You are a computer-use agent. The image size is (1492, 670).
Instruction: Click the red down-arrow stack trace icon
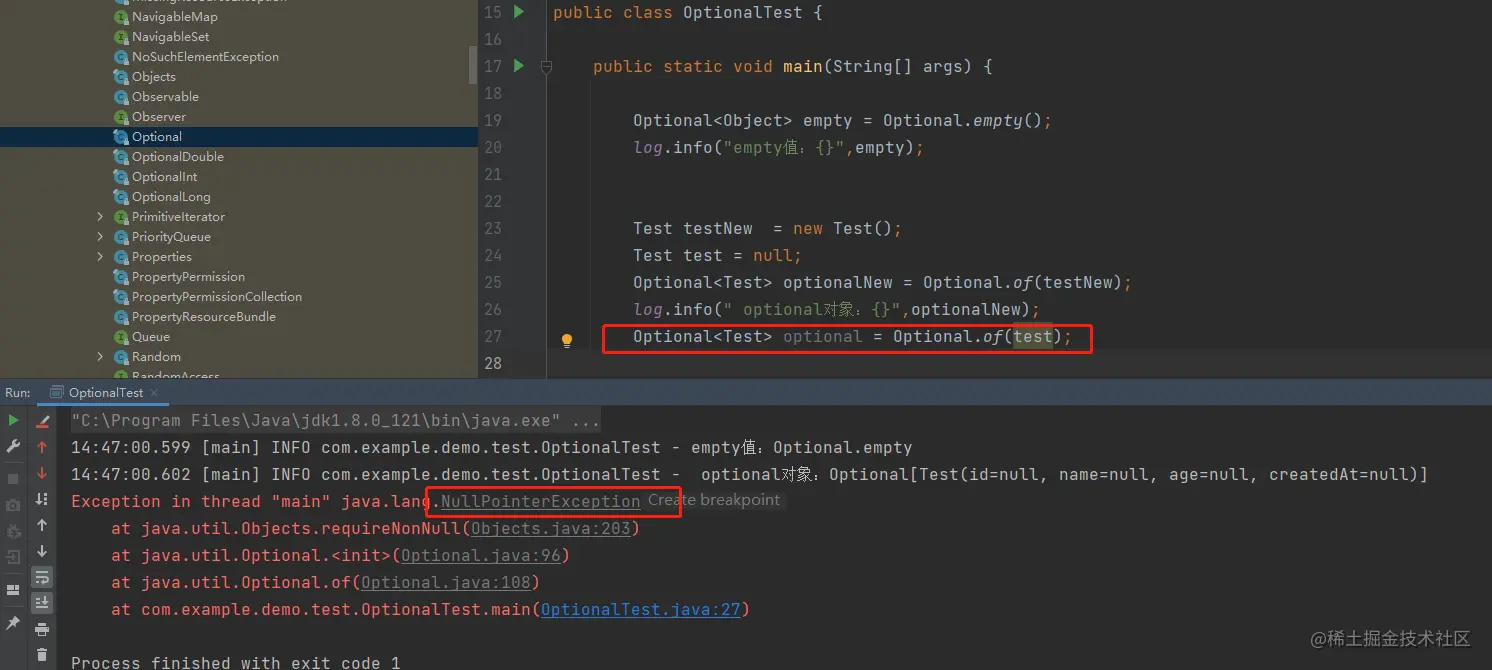42,473
